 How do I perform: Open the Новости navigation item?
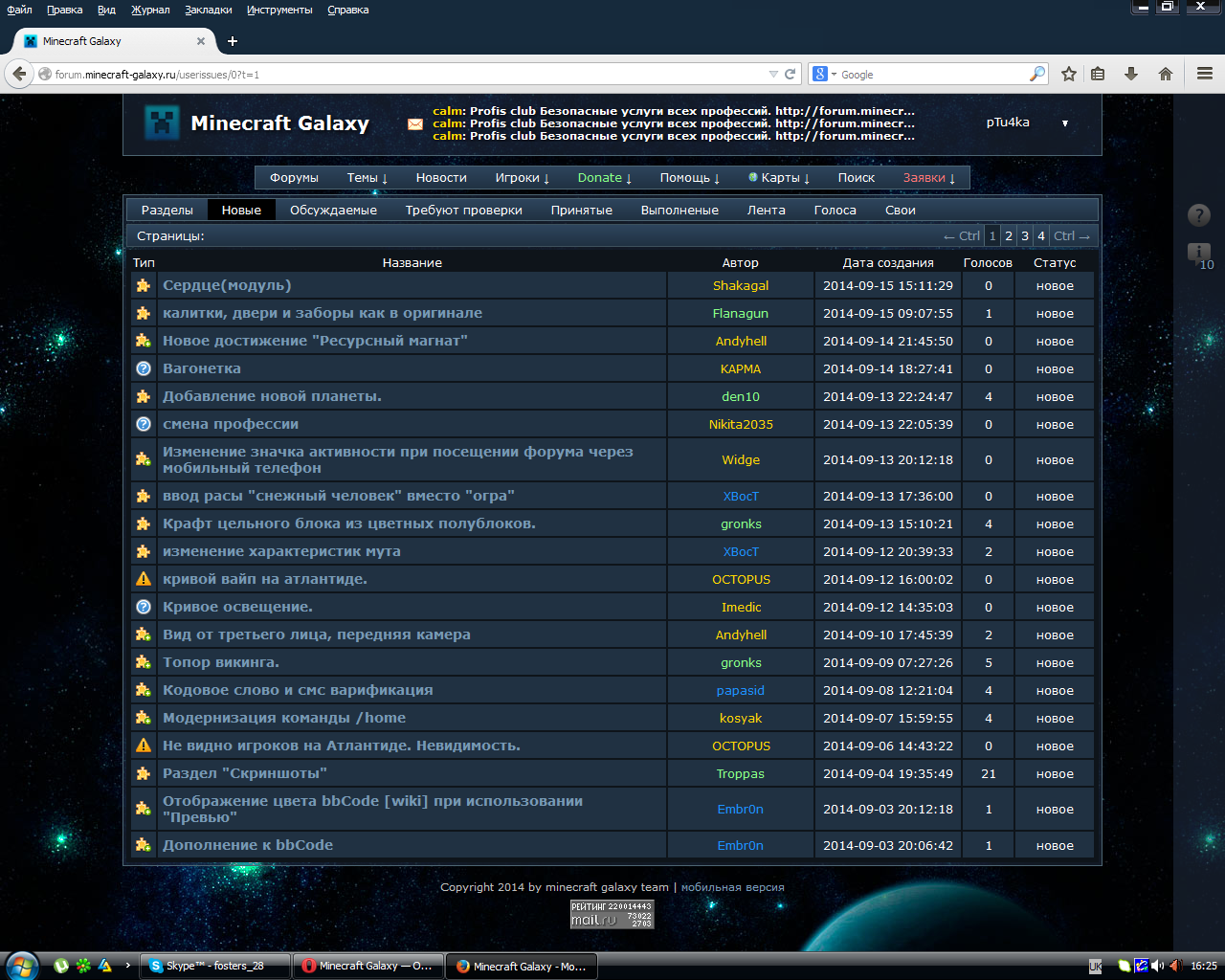441,177
